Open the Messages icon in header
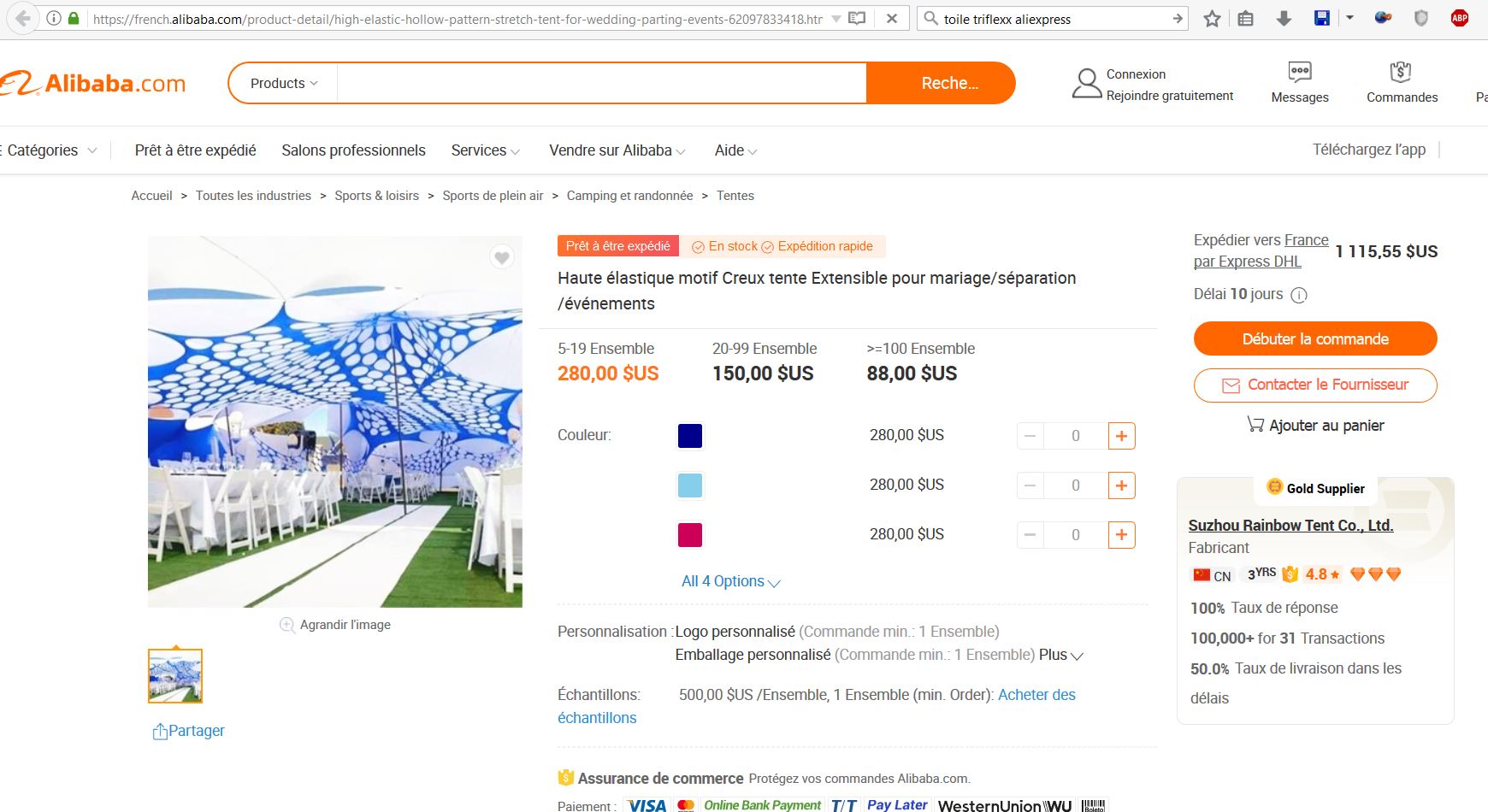1488x812 pixels. [x=1299, y=72]
